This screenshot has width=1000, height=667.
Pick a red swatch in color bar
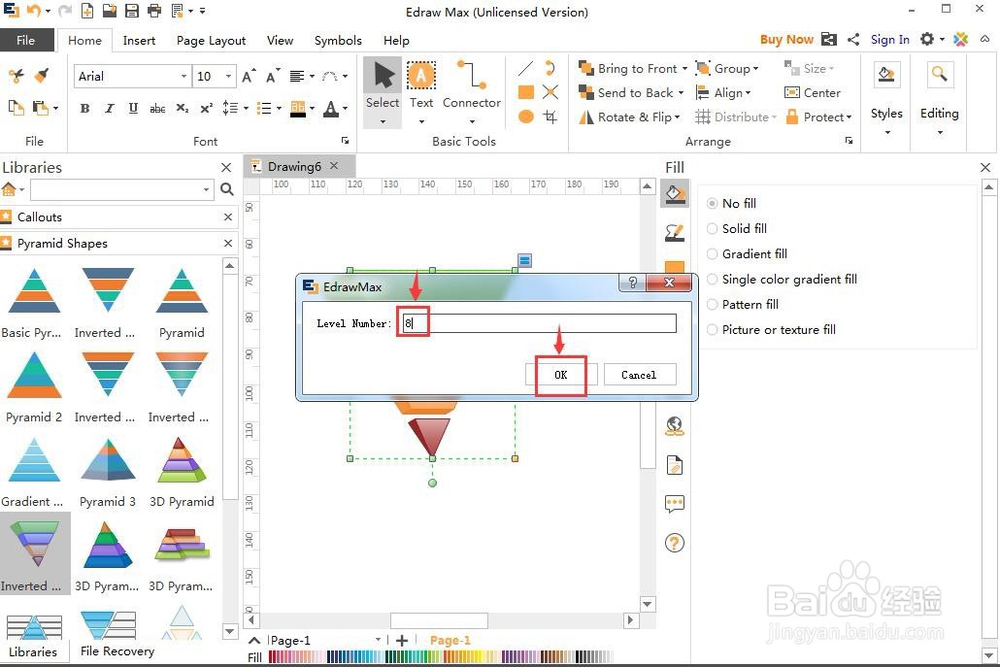(273, 656)
